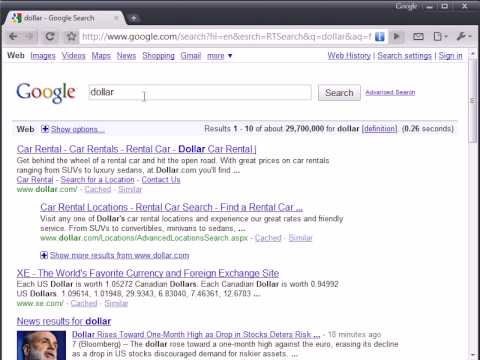Click the news photo thumbnail of the man

(x=41, y=345)
